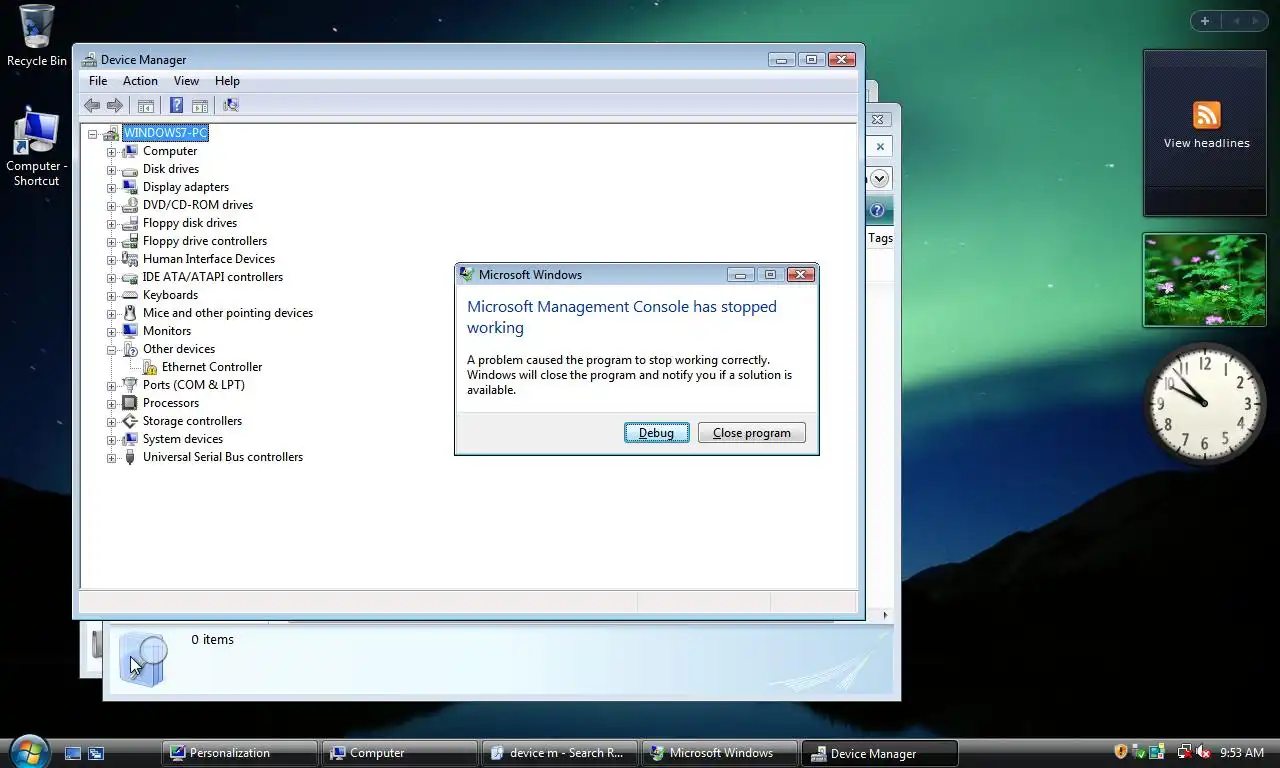Expand the Keyboards node

click(x=111, y=296)
